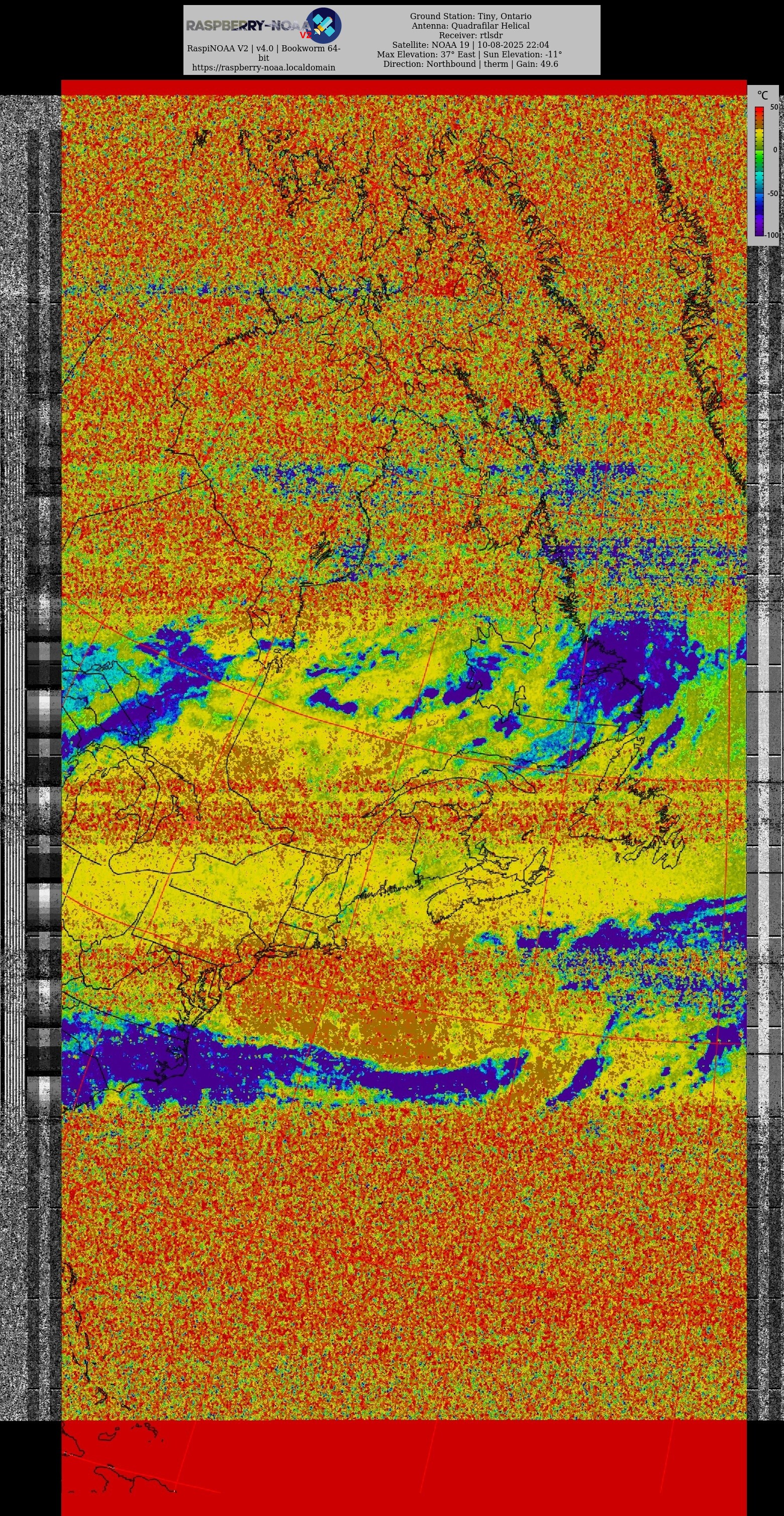Click the Satellite: NOAA 19 date line
Image resolution: width=784 pixels, height=1516 pixels.
(470, 45)
